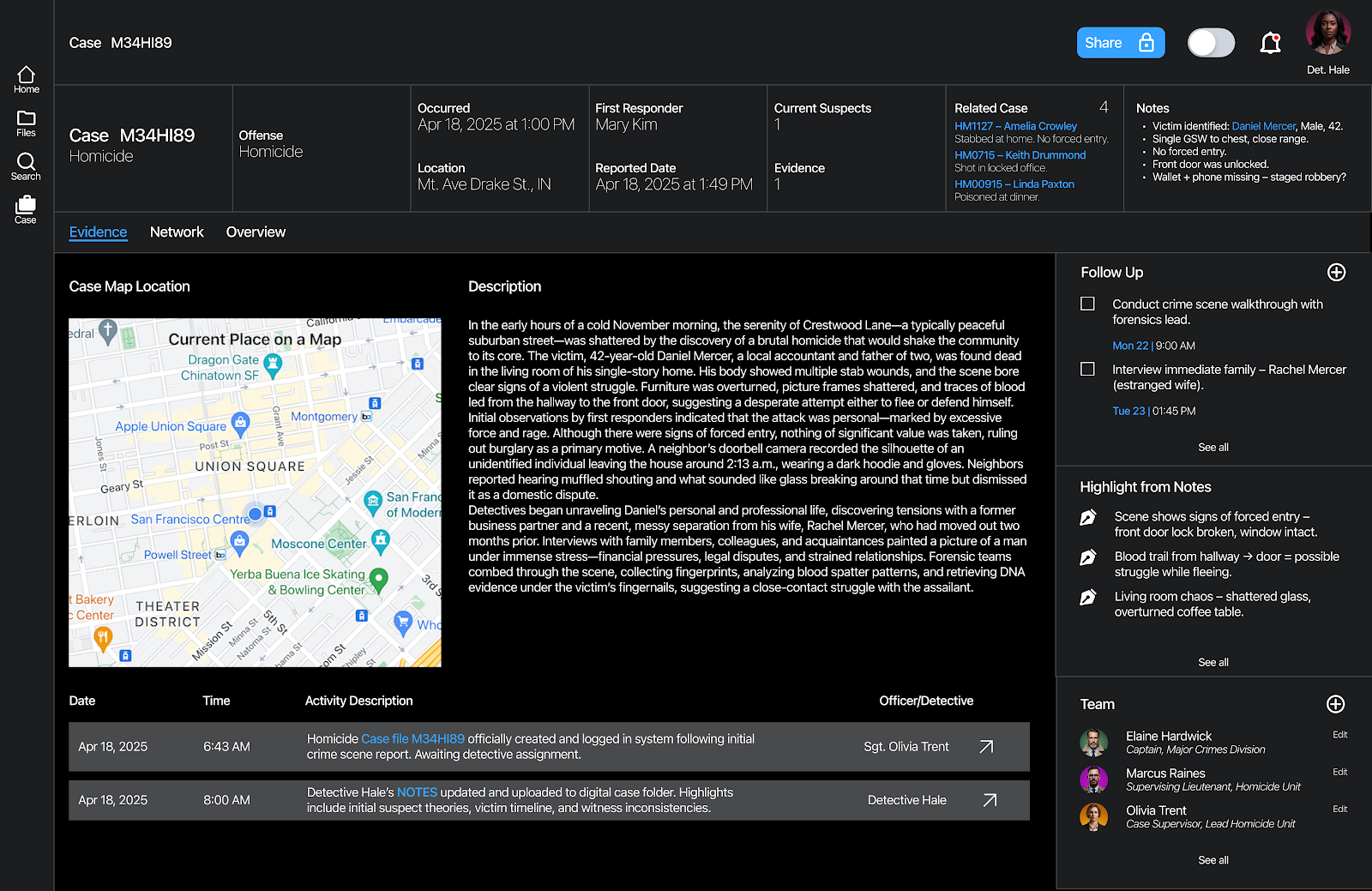1372x891 pixels.
Task: Check the Interview immediate family task
Action: 1087,369
